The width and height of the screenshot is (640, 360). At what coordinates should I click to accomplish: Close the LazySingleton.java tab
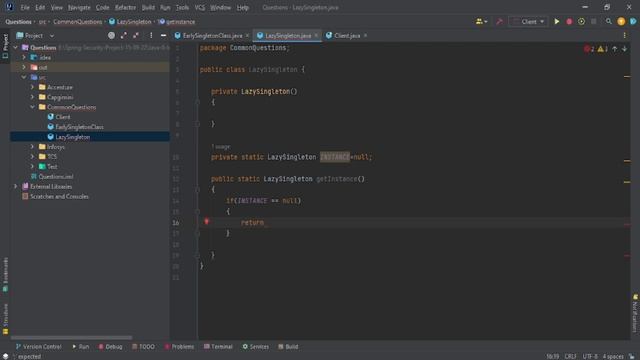[x=316, y=36]
